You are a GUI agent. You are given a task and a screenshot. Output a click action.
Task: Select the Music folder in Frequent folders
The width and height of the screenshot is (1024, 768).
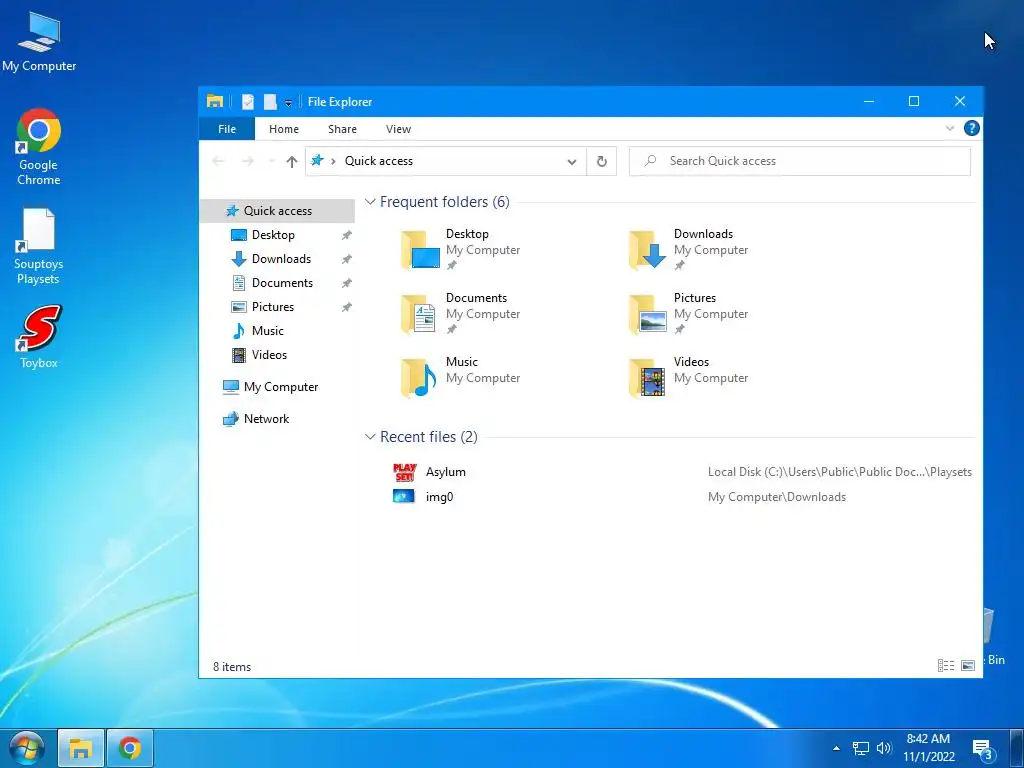pos(460,377)
